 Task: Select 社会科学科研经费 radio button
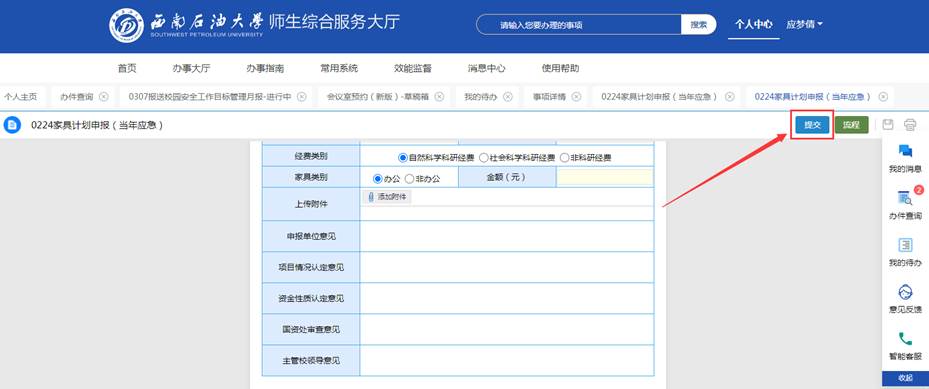[483, 158]
